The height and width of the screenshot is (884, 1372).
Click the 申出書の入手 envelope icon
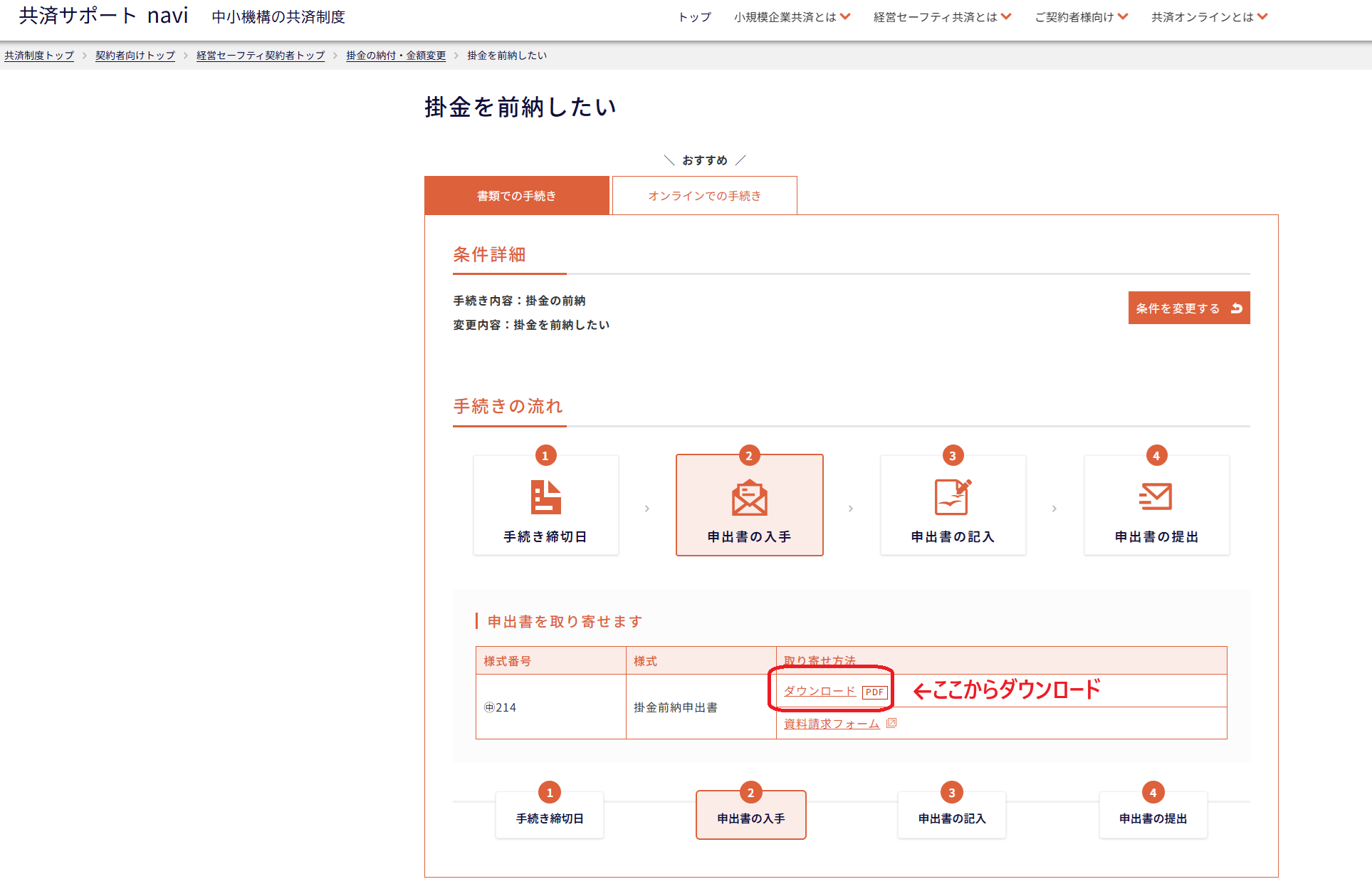(x=749, y=497)
